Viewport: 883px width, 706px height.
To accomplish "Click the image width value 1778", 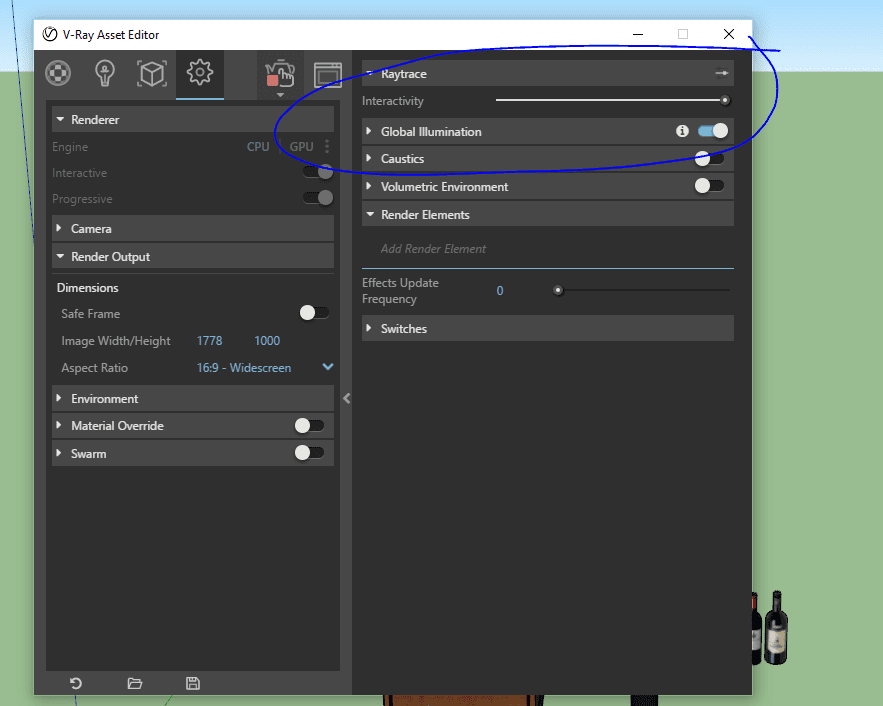I will [209, 341].
